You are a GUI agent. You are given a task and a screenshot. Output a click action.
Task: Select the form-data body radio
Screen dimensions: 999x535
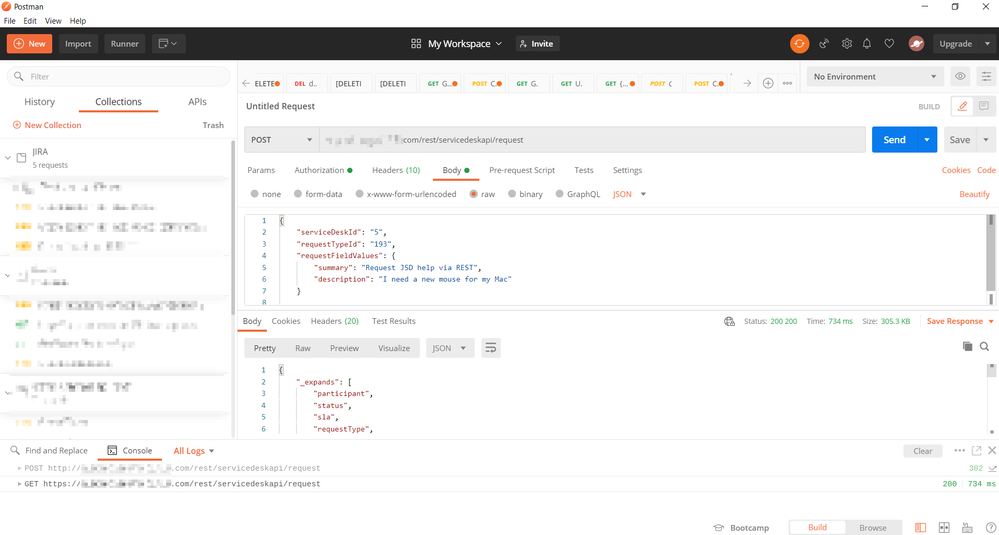(298, 194)
